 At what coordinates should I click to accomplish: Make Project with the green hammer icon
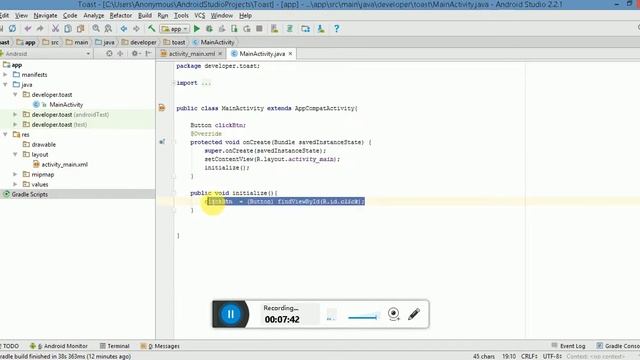click(151, 29)
